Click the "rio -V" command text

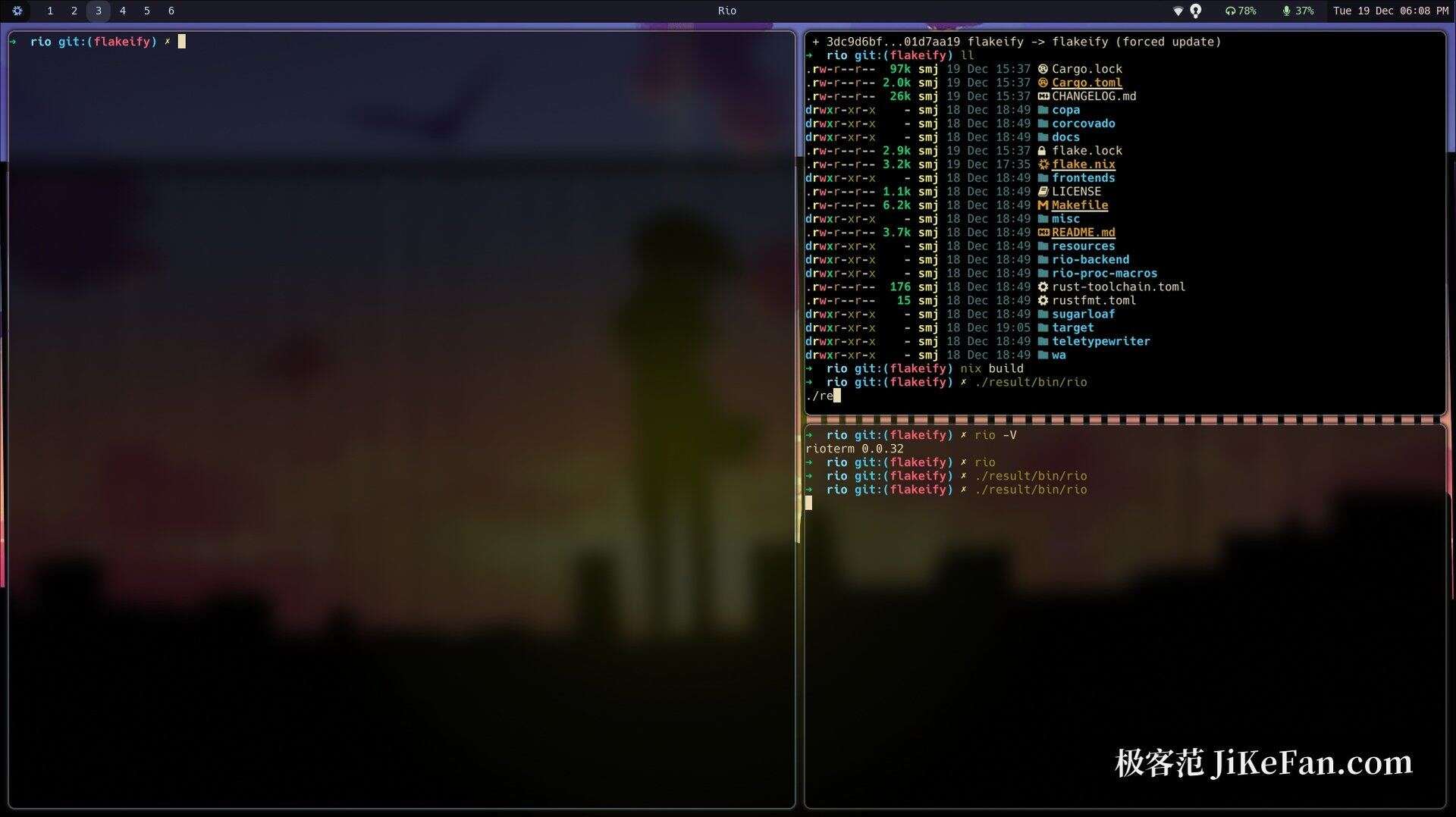[996, 435]
